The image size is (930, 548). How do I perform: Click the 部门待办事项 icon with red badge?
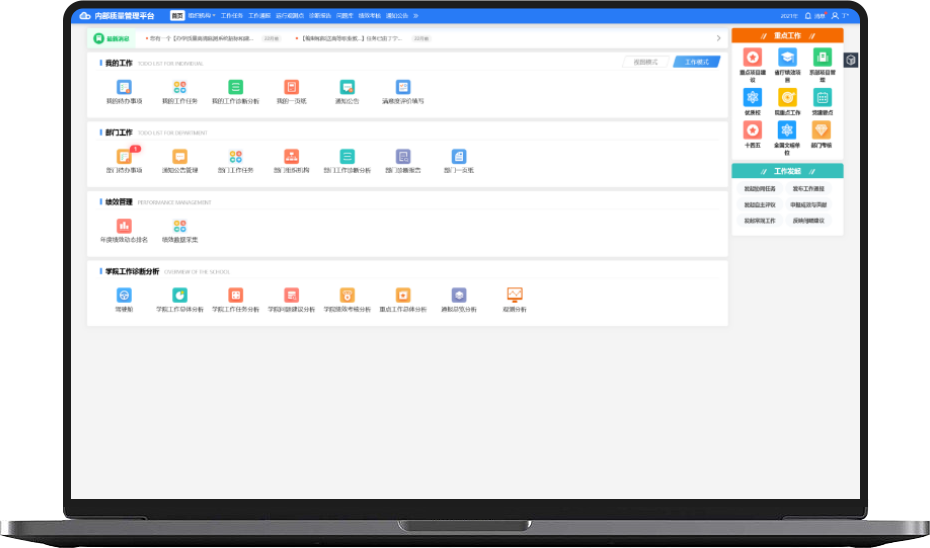[x=124, y=156]
